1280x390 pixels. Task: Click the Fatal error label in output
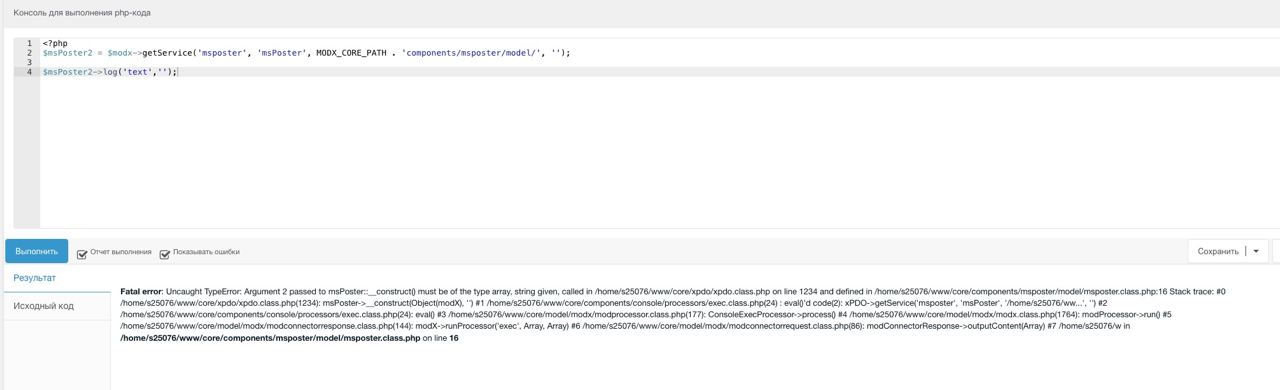tap(141, 292)
